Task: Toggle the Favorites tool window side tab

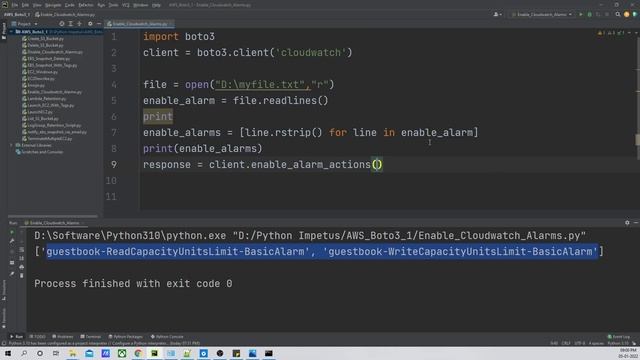Action: pyautogui.click(x=4, y=318)
